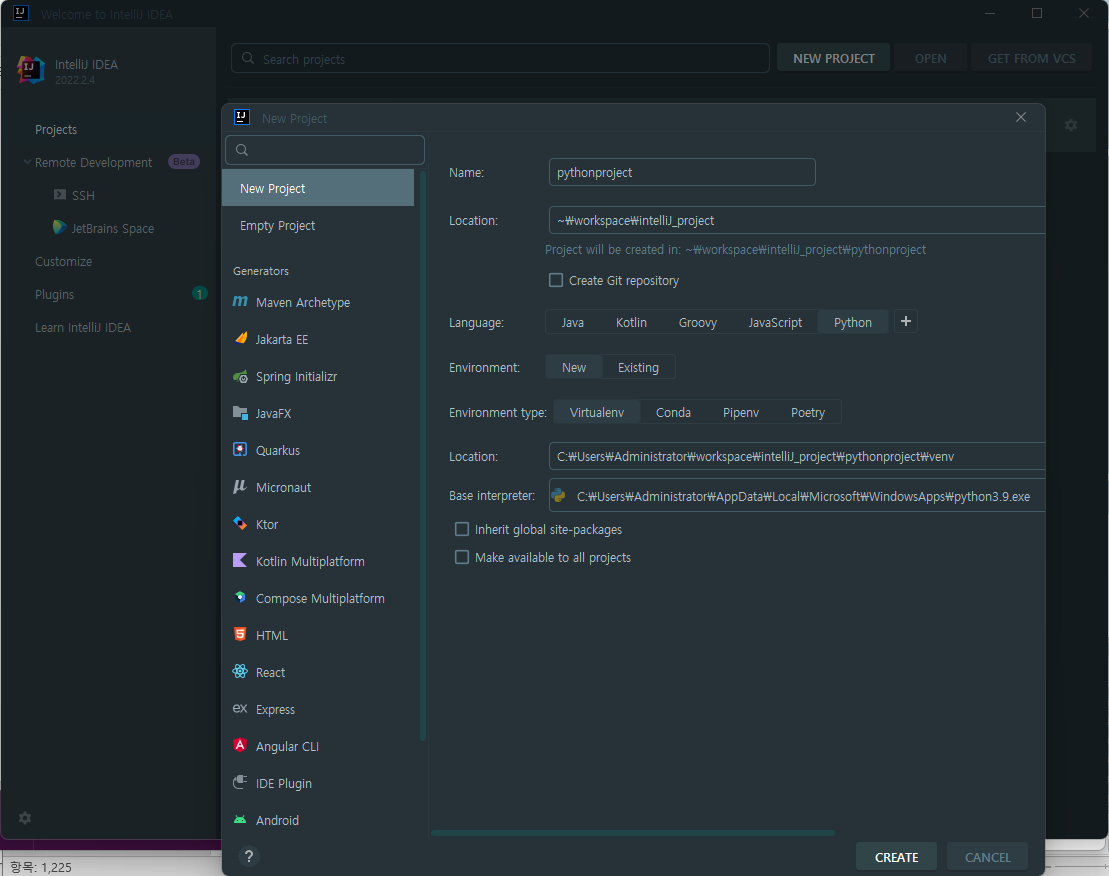The image size is (1109, 876).
Task: Add another language with the plus button
Action: pyautogui.click(x=905, y=322)
